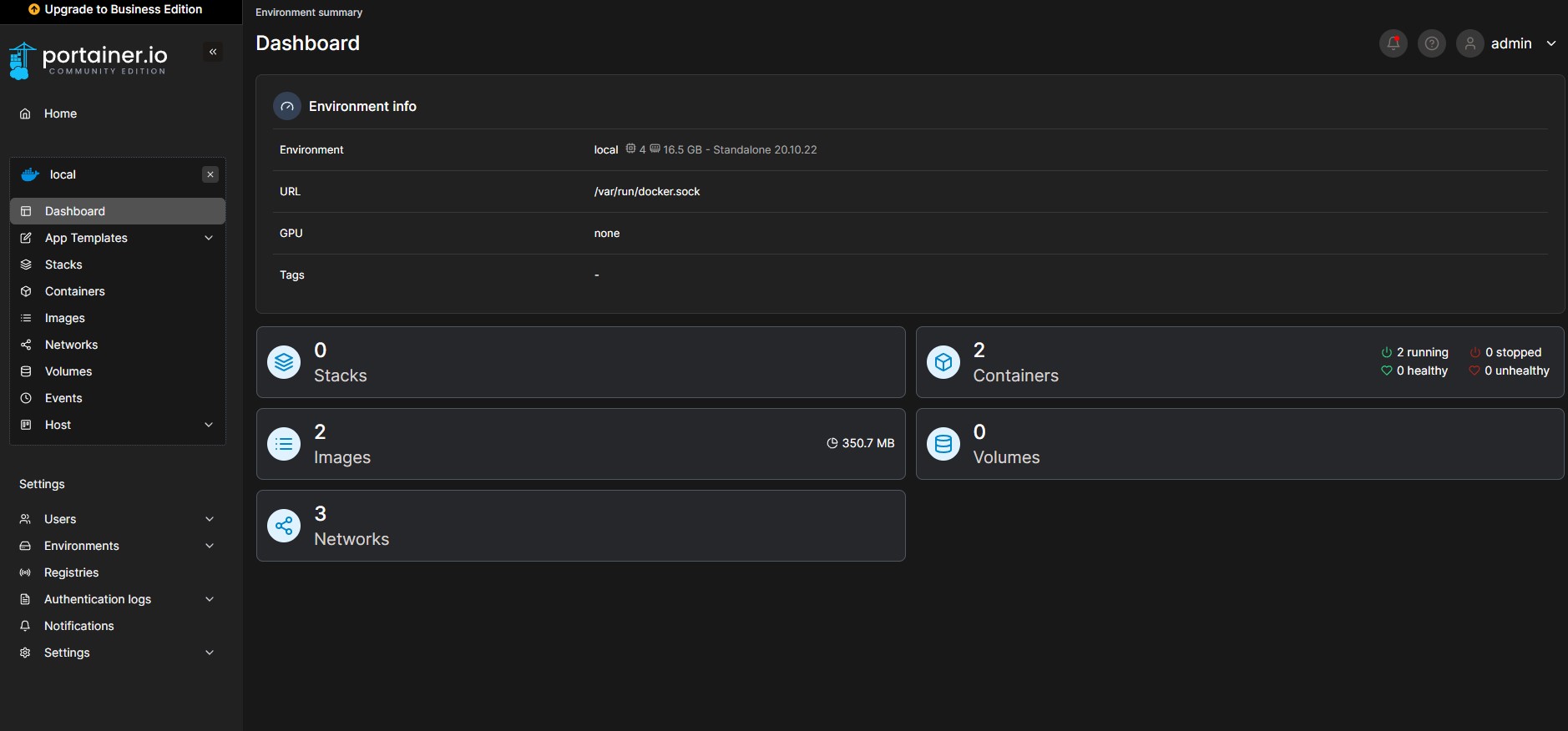Viewport: 1568px width, 731px height.
Task: Click the Containers card cube icon
Action: [943, 362]
